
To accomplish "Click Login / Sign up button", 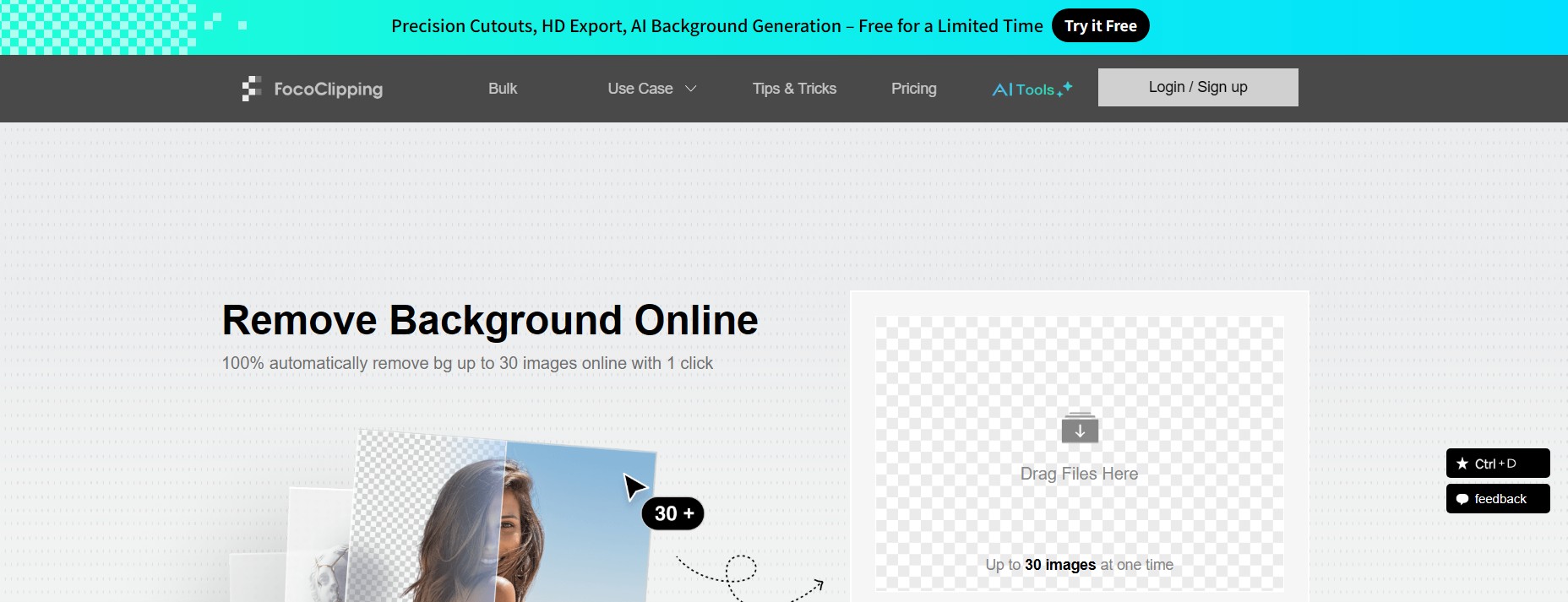I will [x=1198, y=87].
